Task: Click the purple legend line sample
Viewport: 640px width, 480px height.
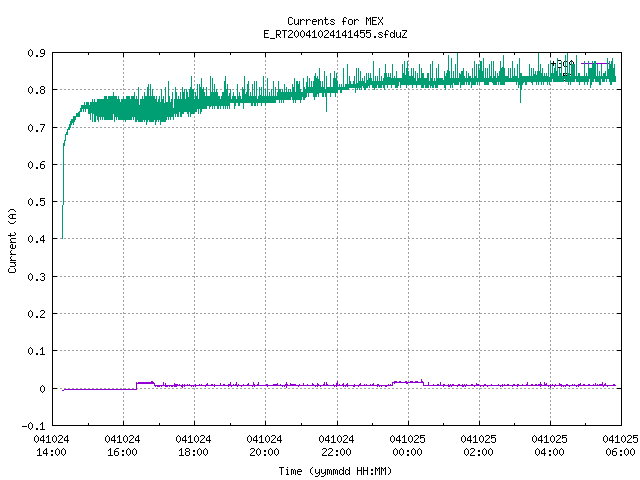Action: click(598, 63)
